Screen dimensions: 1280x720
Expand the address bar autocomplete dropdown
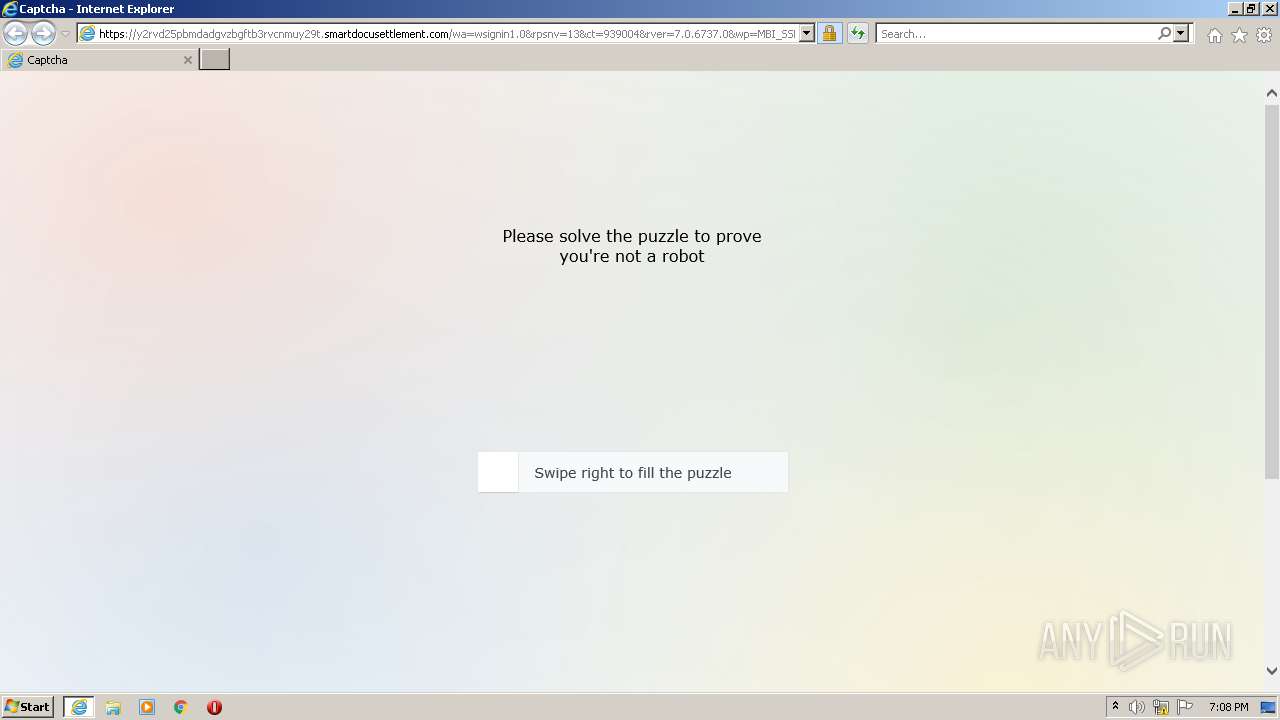[807, 34]
